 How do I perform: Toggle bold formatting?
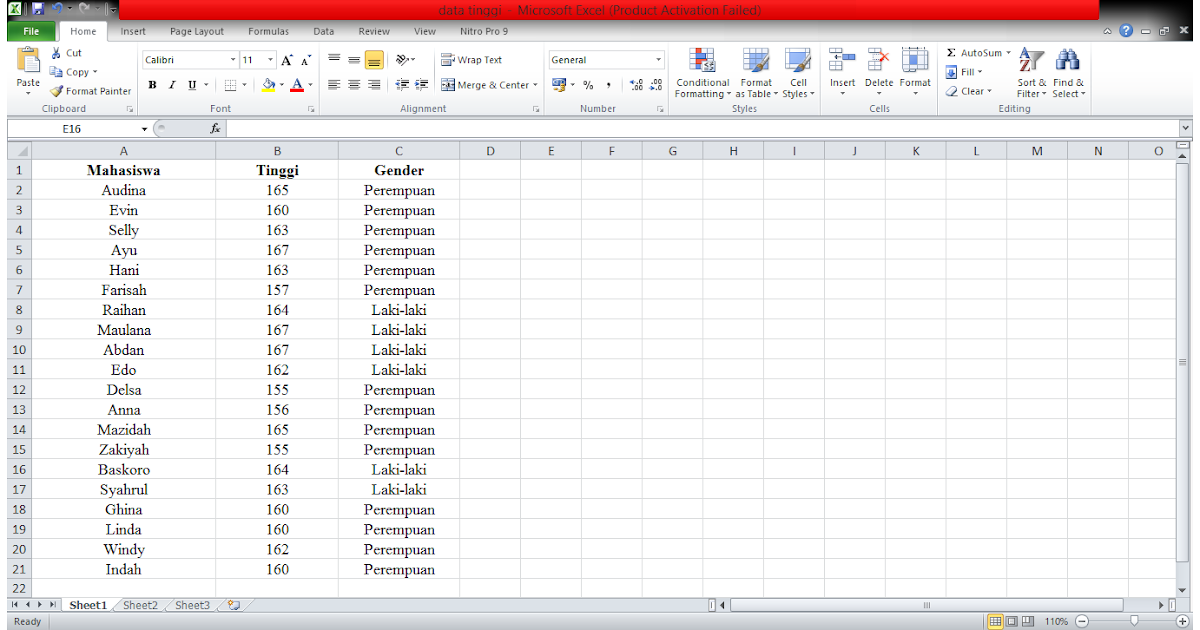152,85
